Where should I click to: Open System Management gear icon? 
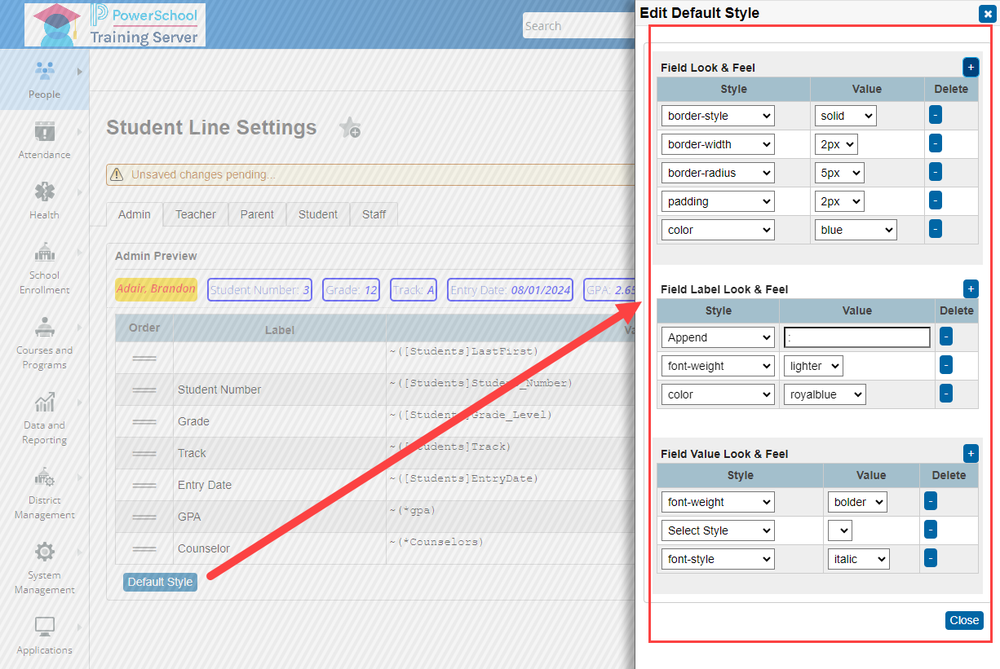point(44,552)
